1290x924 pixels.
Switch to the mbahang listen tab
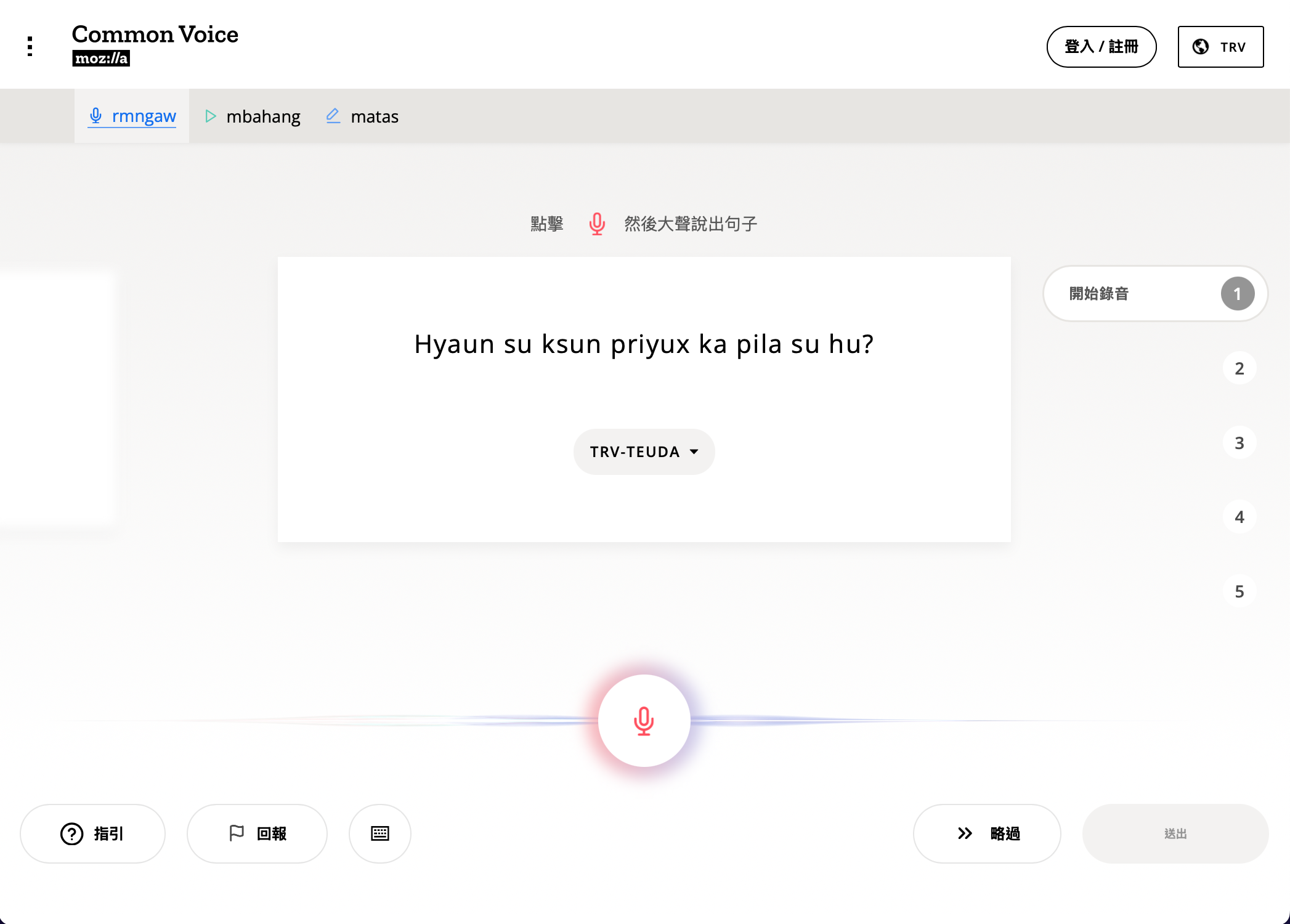[253, 116]
